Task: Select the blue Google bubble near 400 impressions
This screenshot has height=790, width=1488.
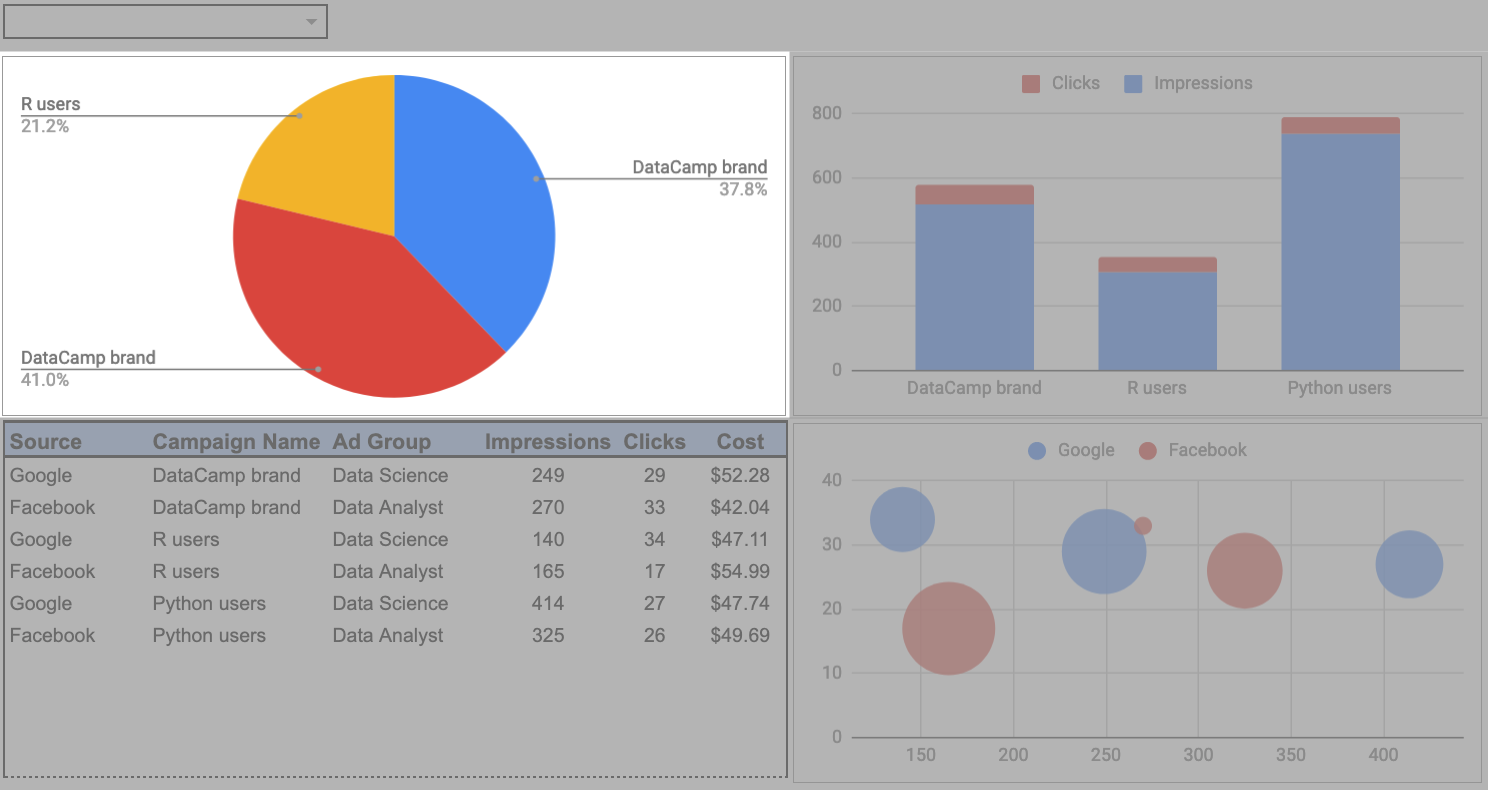Action: point(1409,564)
